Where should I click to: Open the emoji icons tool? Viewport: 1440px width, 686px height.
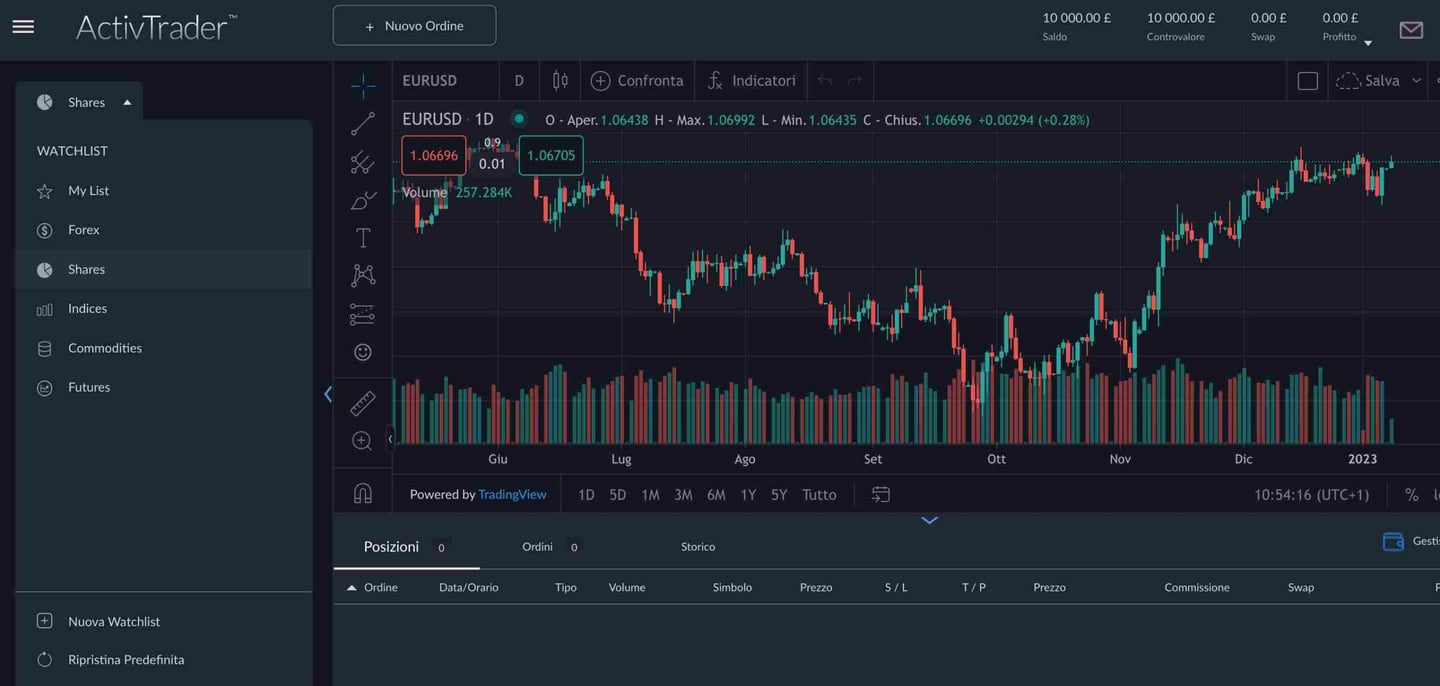pos(362,352)
